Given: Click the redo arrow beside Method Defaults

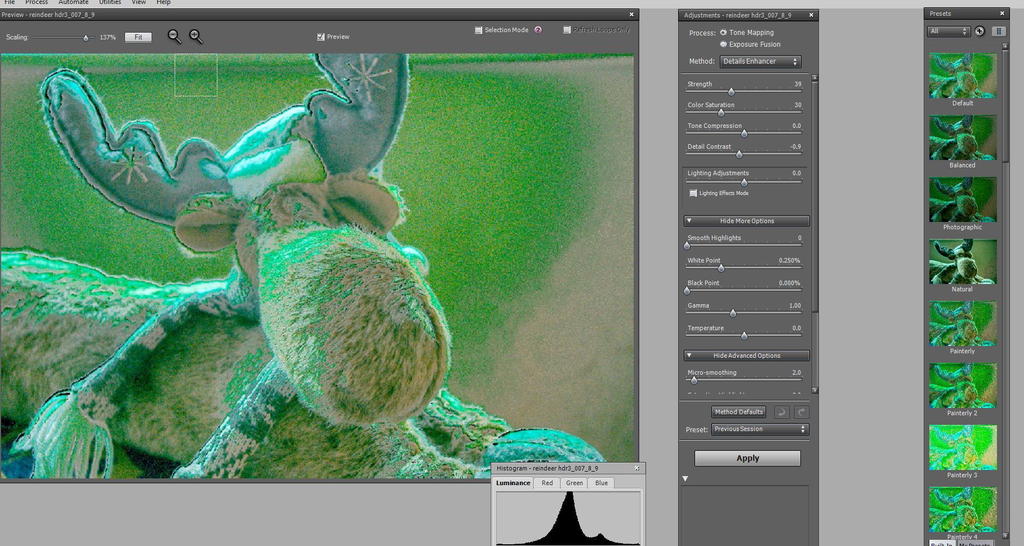Looking at the screenshot, I should [x=801, y=412].
